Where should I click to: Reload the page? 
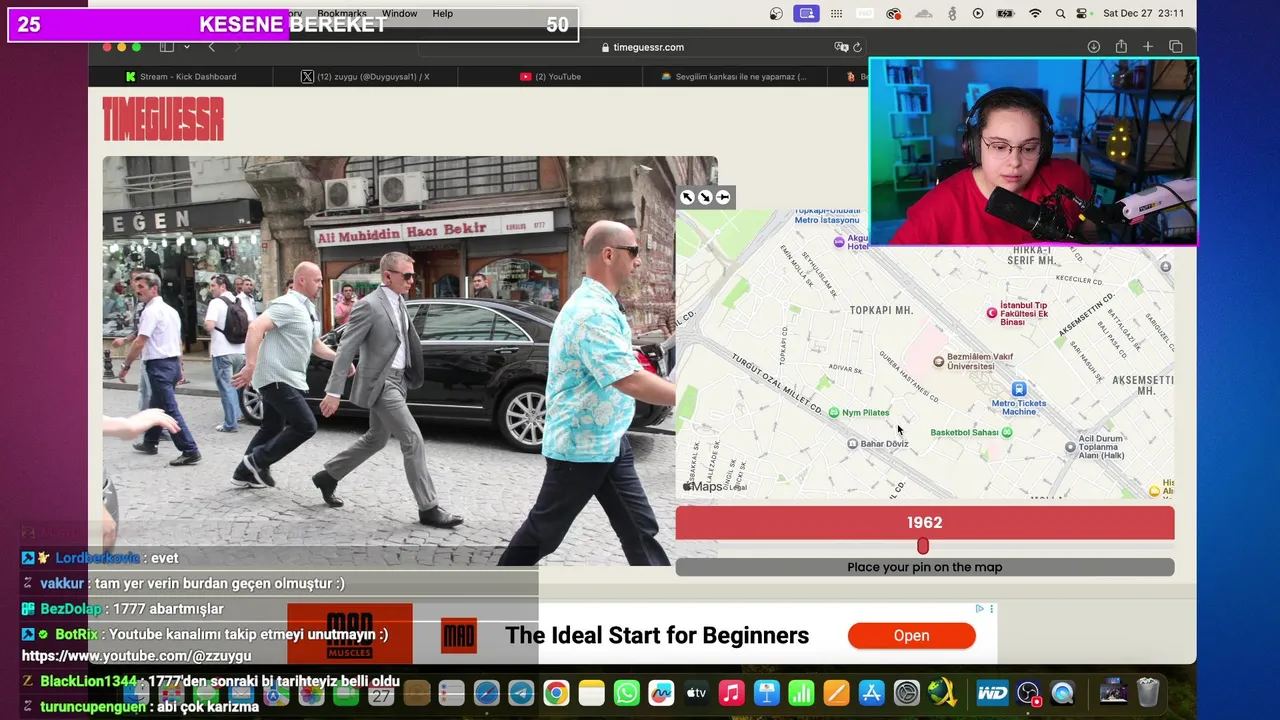pyautogui.click(x=858, y=47)
